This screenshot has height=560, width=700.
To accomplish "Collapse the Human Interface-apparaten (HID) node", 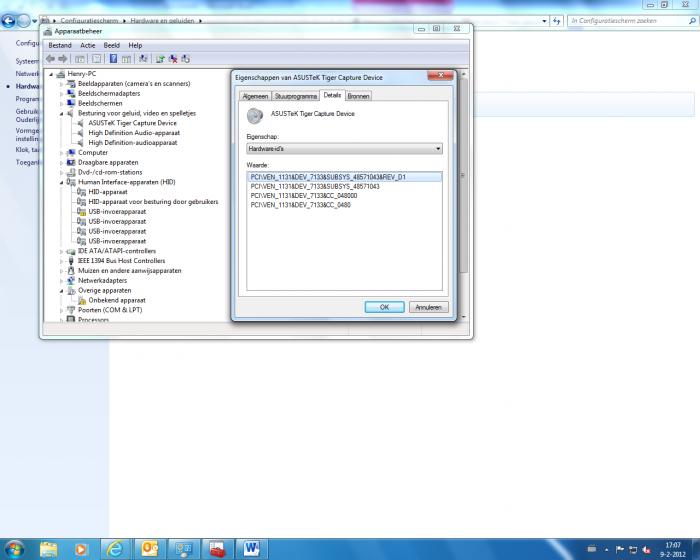I will pyautogui.click(x=61, y=182).
